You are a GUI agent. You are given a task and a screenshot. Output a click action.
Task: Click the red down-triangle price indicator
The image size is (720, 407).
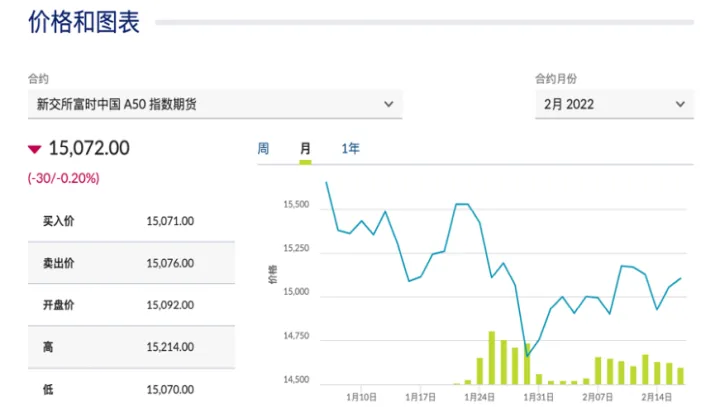[35, 149]
